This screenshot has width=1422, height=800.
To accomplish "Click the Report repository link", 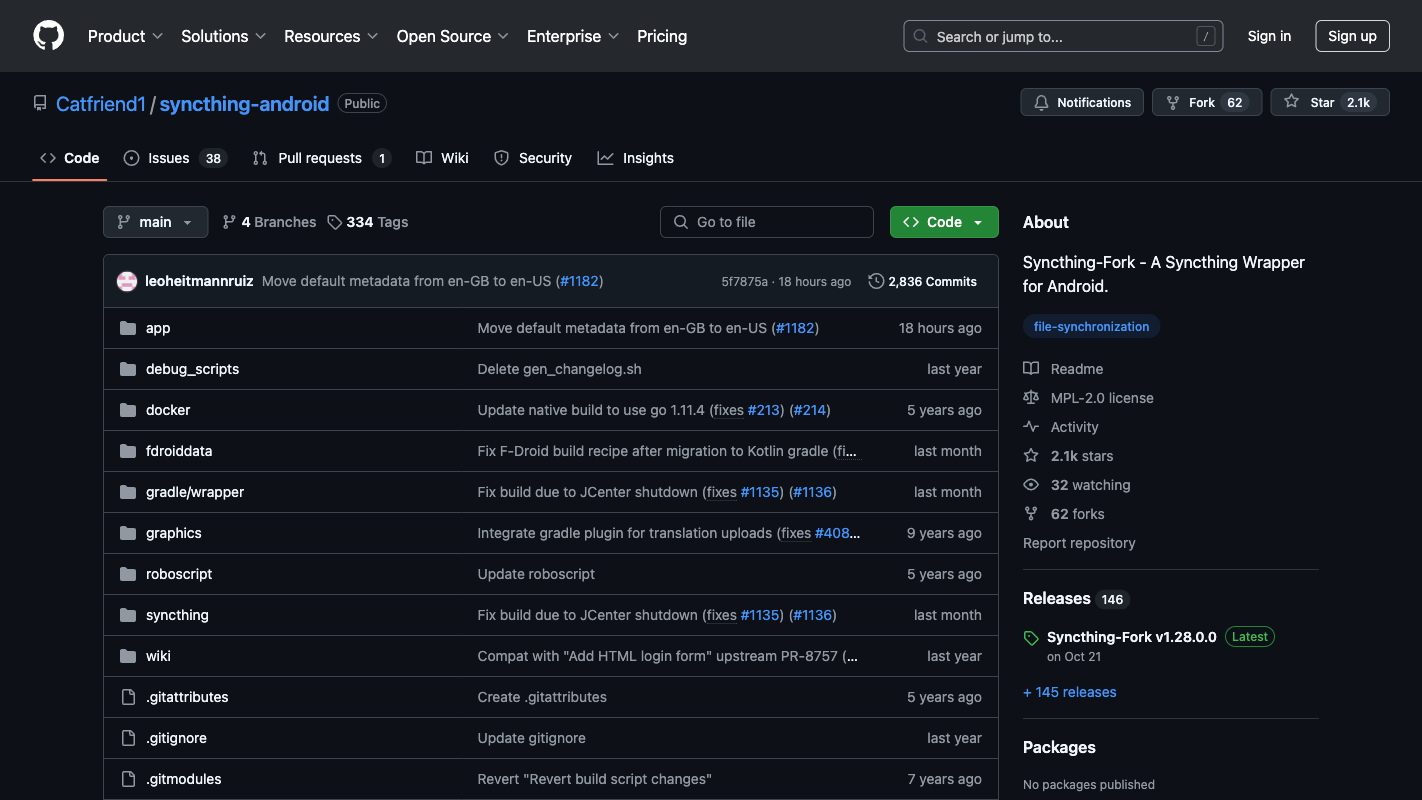I will (x=1079, y=543).
